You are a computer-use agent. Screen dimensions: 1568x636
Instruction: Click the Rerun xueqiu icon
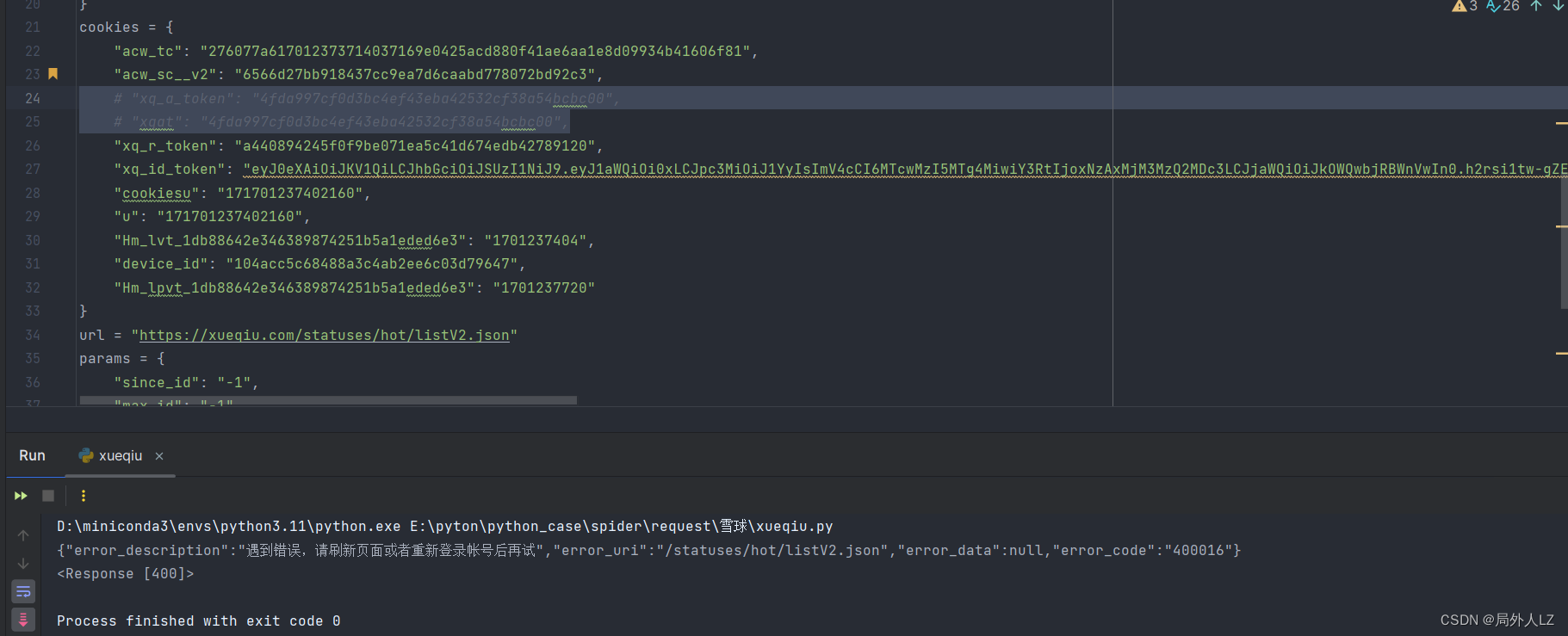(x=21, y=496)
